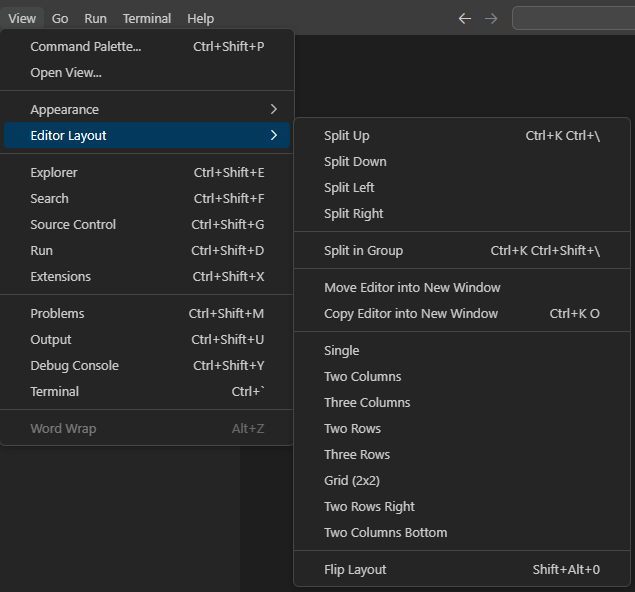Move Editor into New Window

[412, 287]
